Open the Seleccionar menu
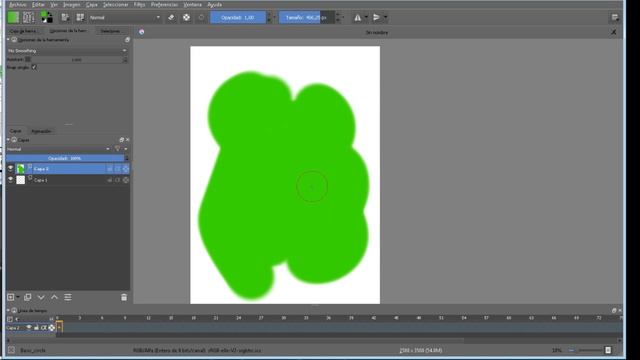 116,5
